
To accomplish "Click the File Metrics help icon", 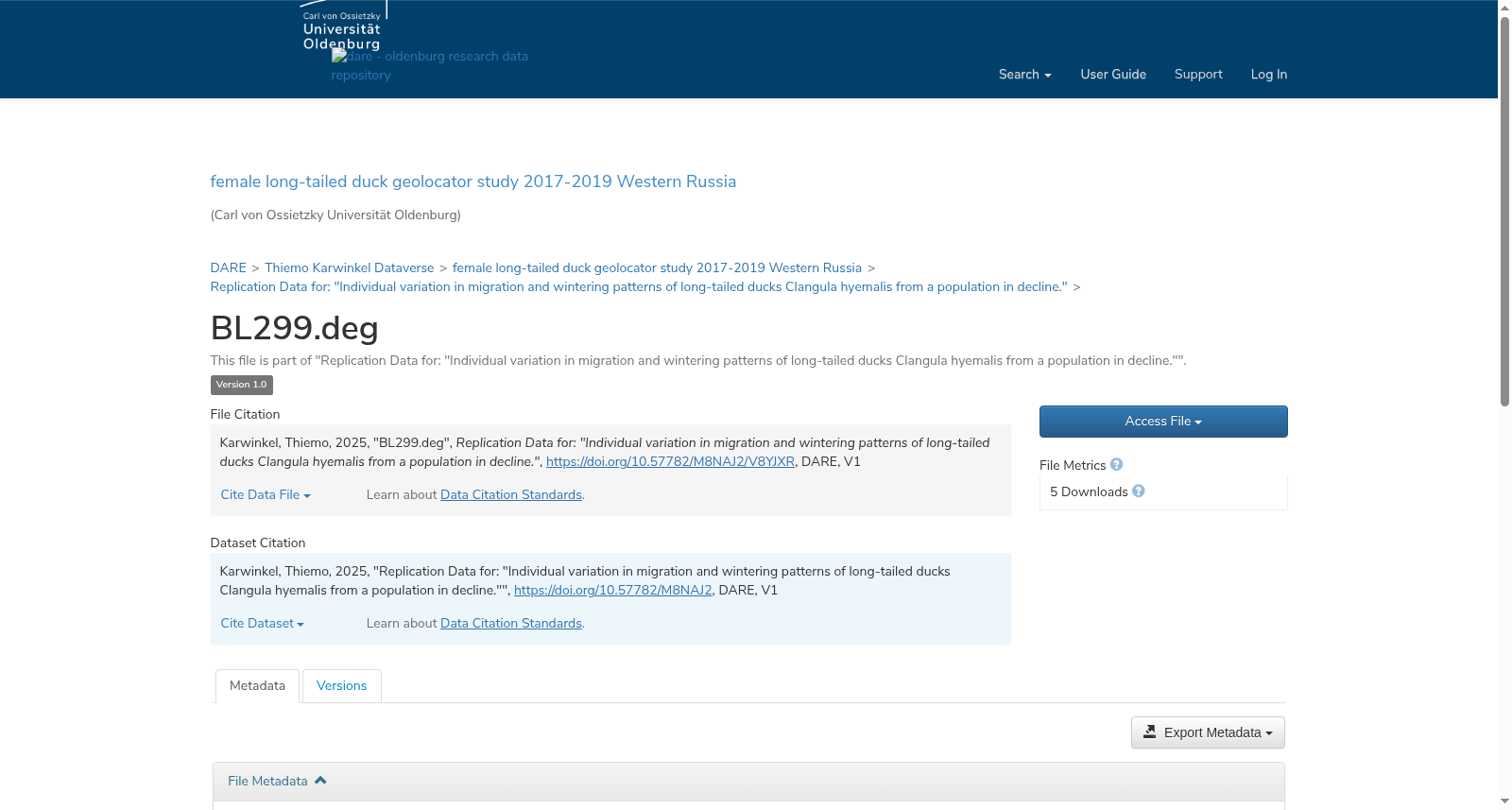I will (x=1116, y=465).
